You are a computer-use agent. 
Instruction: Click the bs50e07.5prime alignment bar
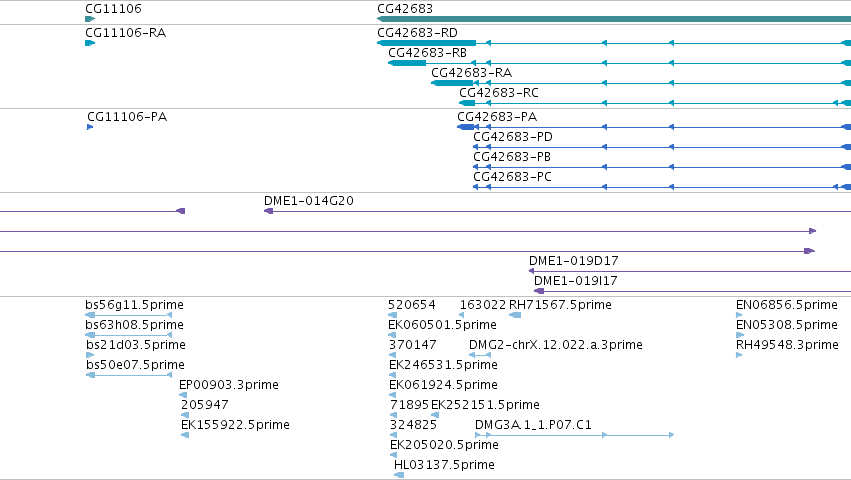(129, 375)
